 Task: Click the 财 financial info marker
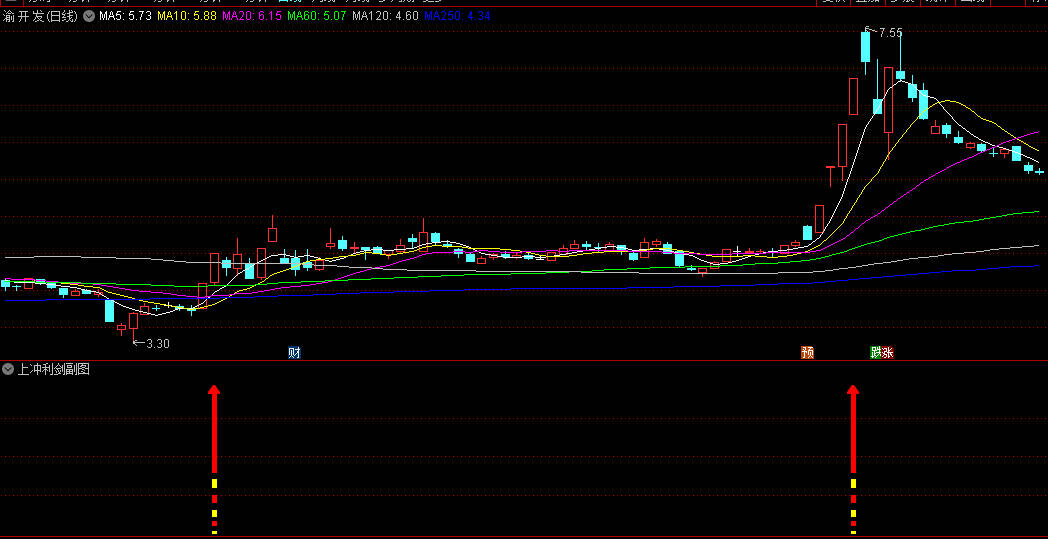294,352
